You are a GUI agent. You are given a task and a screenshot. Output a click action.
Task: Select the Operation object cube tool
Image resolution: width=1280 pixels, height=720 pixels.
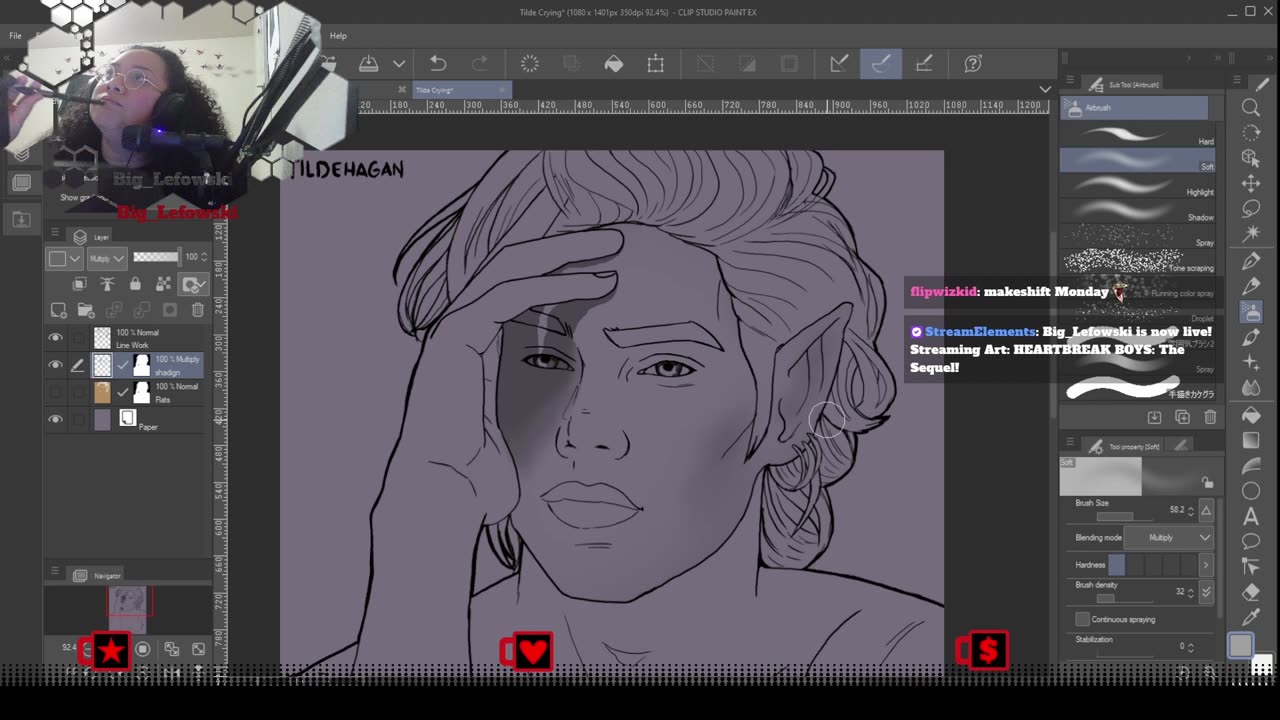1251,158
